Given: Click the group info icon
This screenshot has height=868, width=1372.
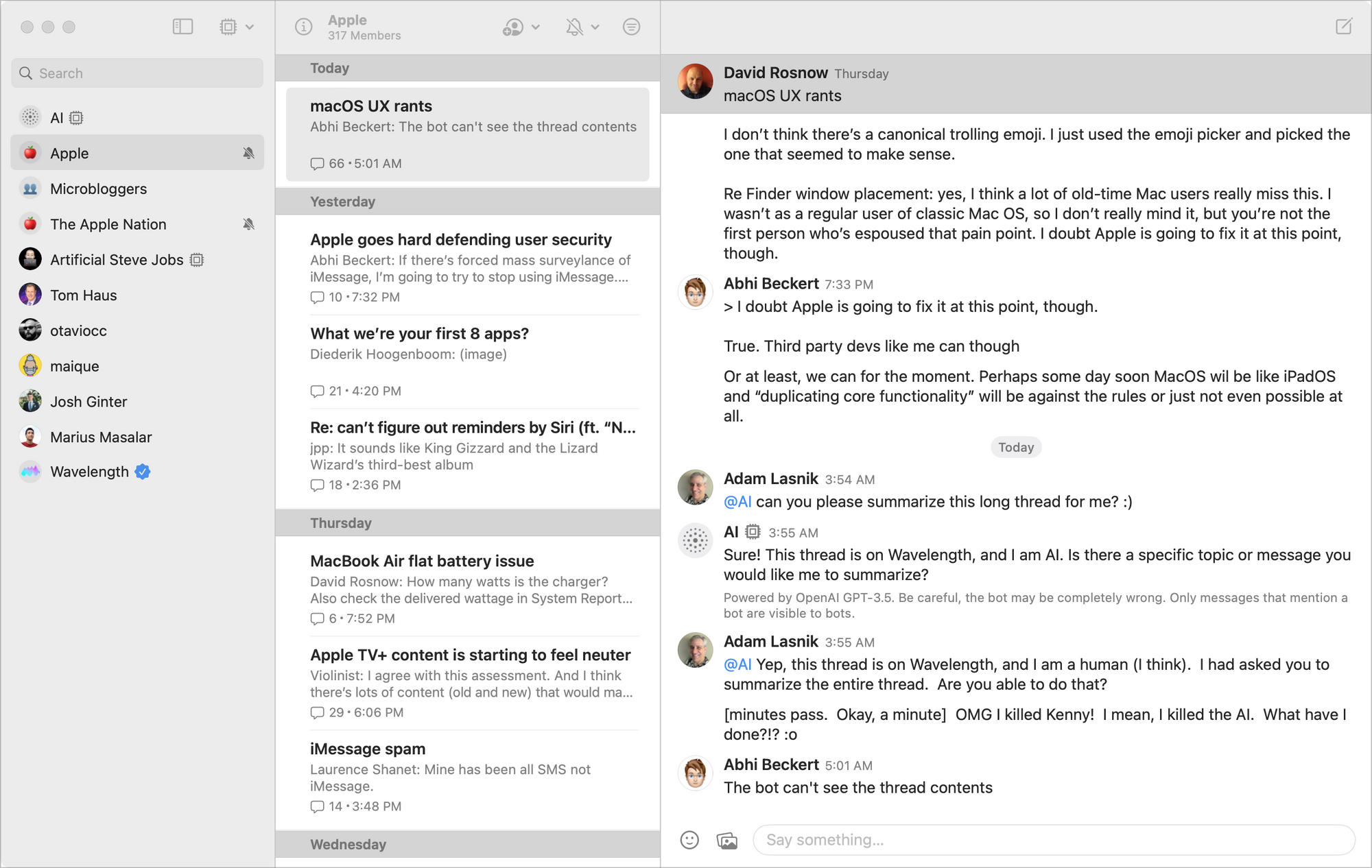Looking at the screenshot, I should tap(303, 27).
